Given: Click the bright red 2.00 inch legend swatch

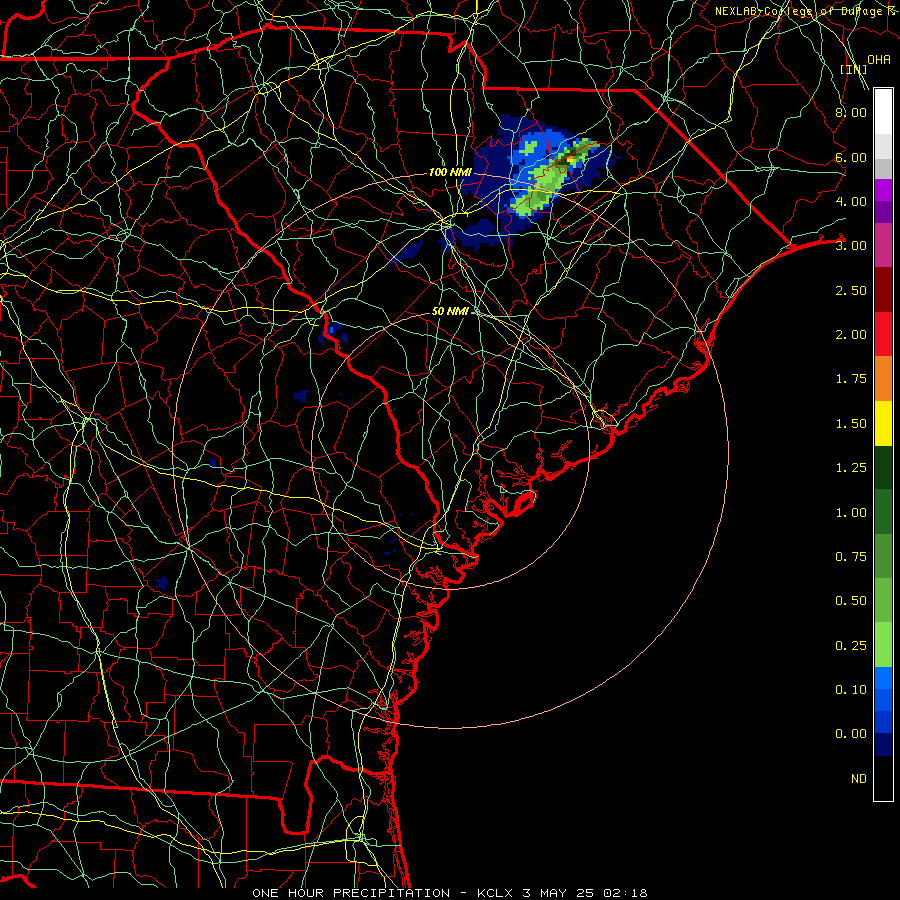Looking at the screenshot, I should [x=883, y=334].
